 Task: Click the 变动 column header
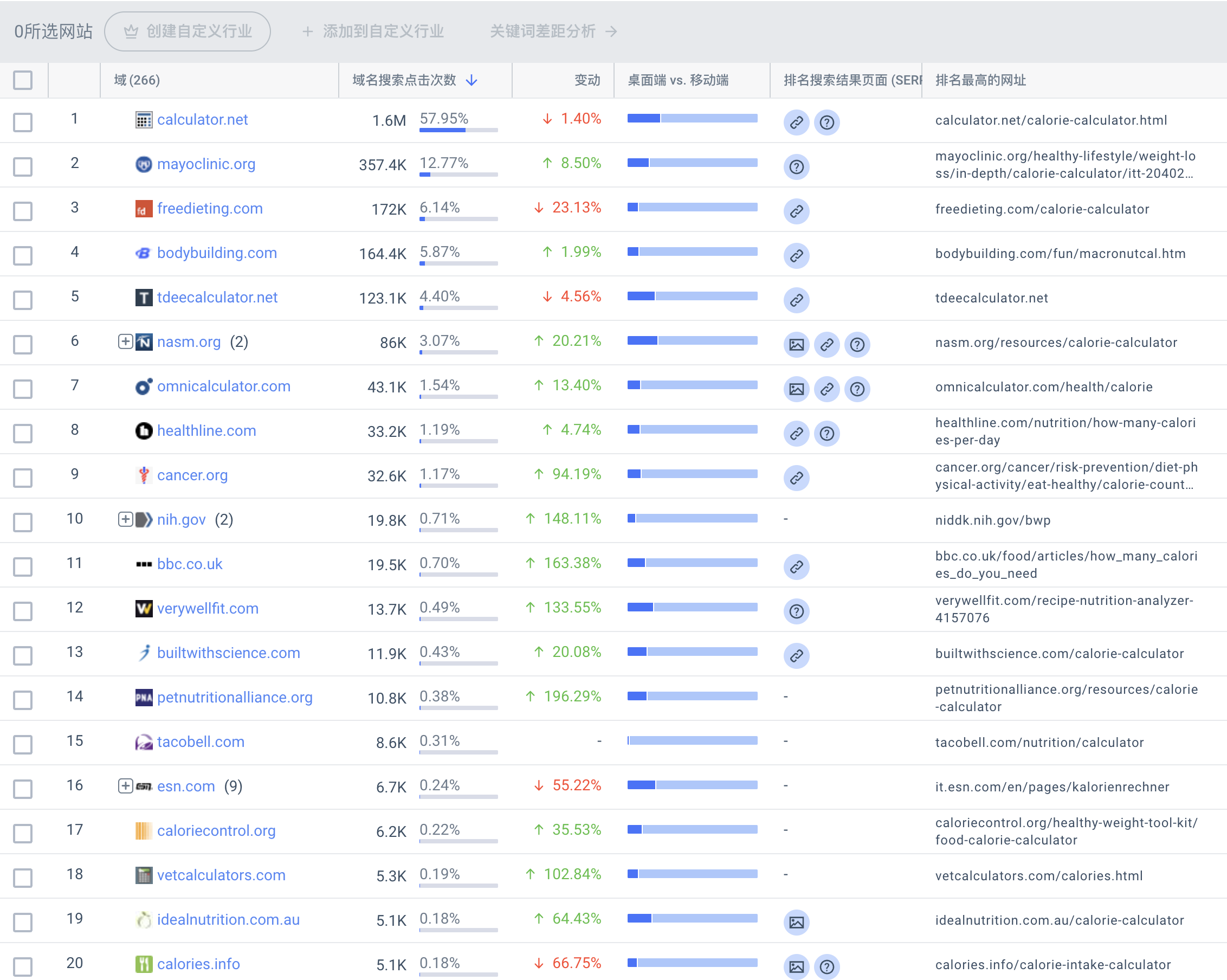(587, 80)
